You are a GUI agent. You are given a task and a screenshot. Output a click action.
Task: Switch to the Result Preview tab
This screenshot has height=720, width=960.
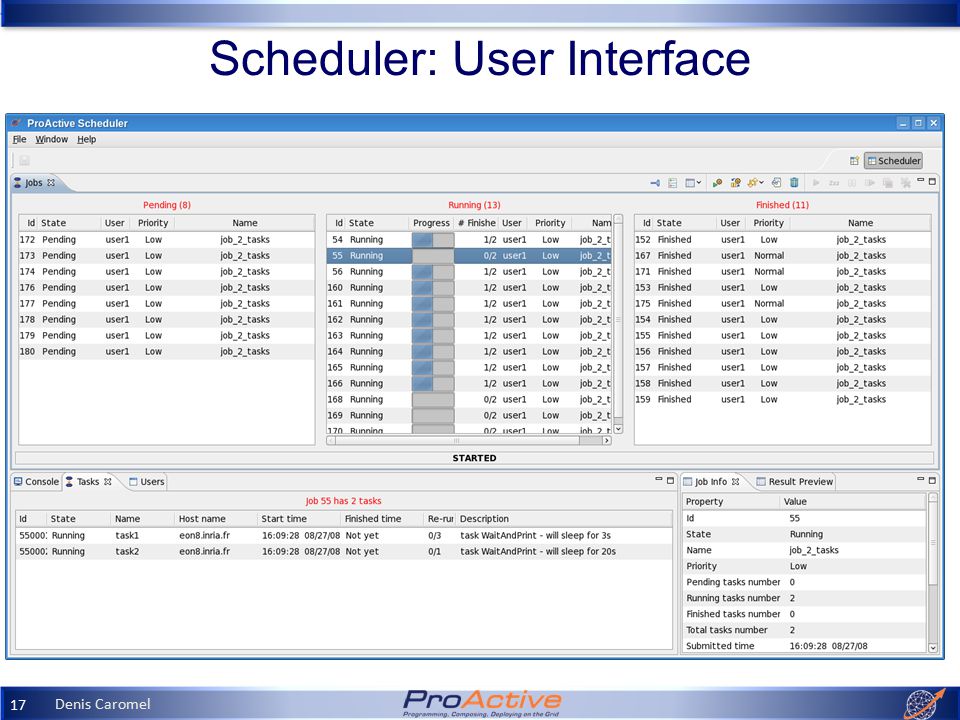pos(795,482)
